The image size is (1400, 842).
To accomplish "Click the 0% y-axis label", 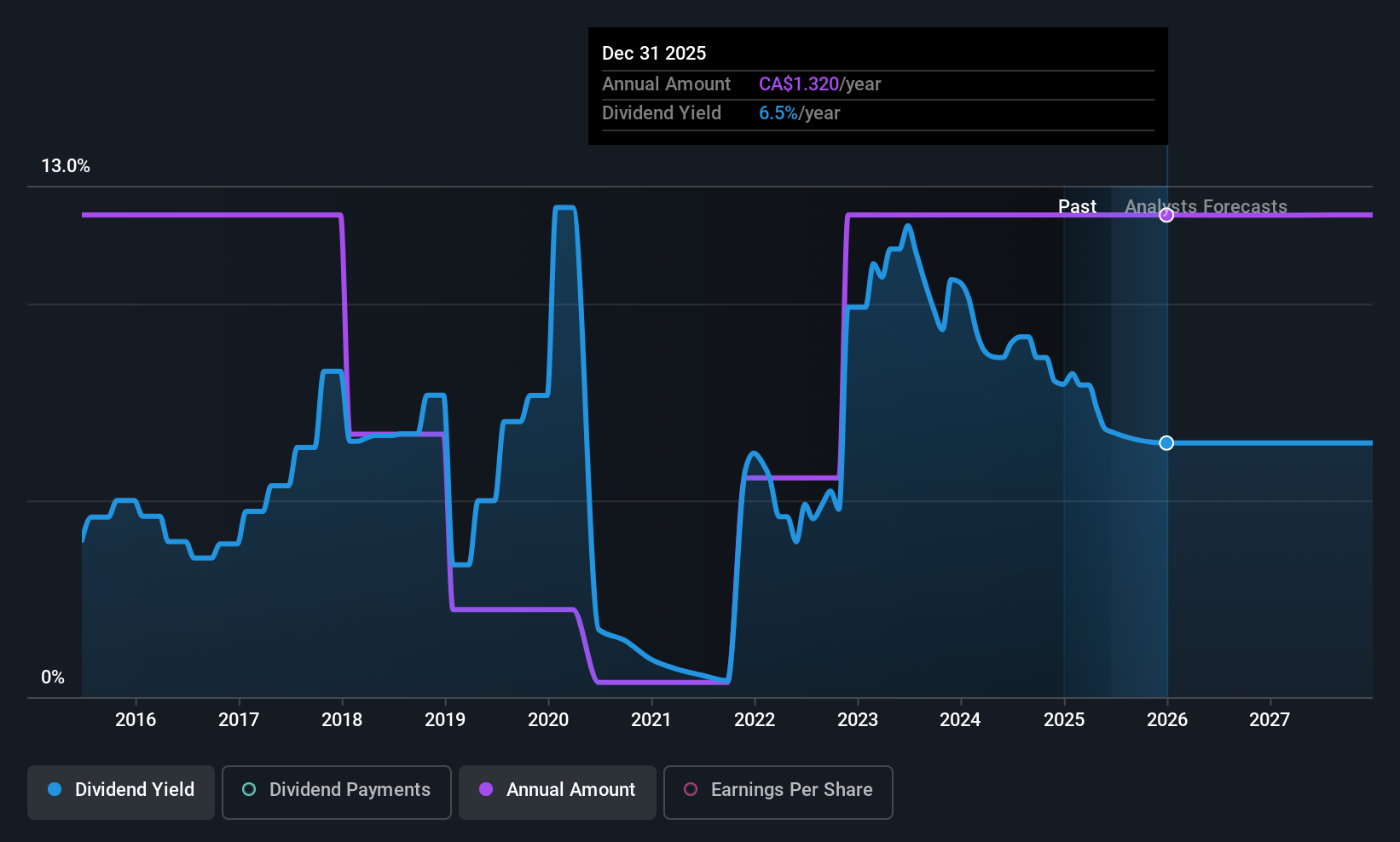I will pyautogui.click(x=53, y=678).
